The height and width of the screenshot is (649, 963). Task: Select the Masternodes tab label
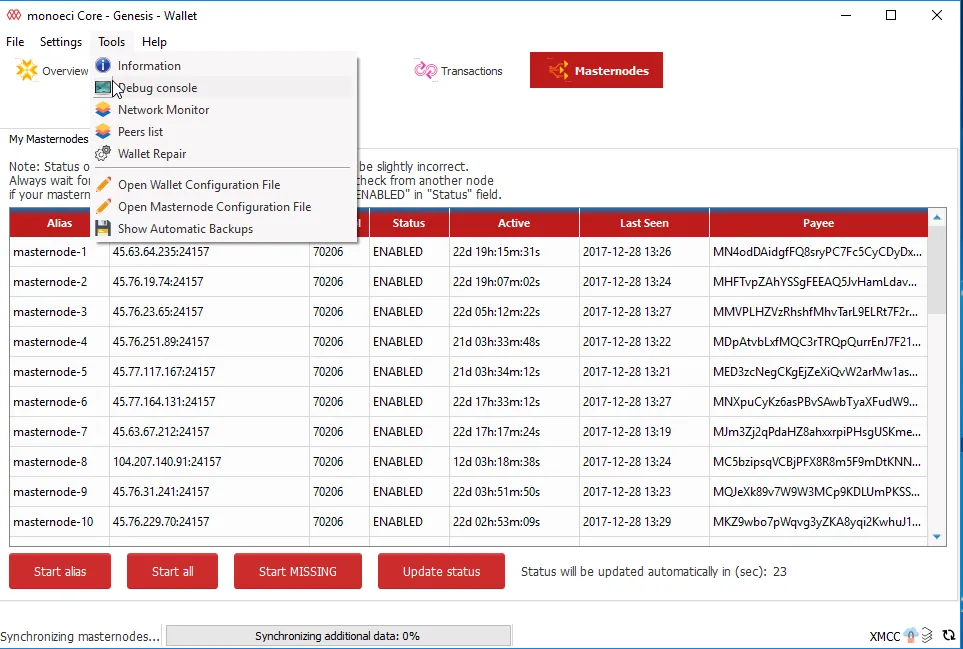[x=611, y=71]
